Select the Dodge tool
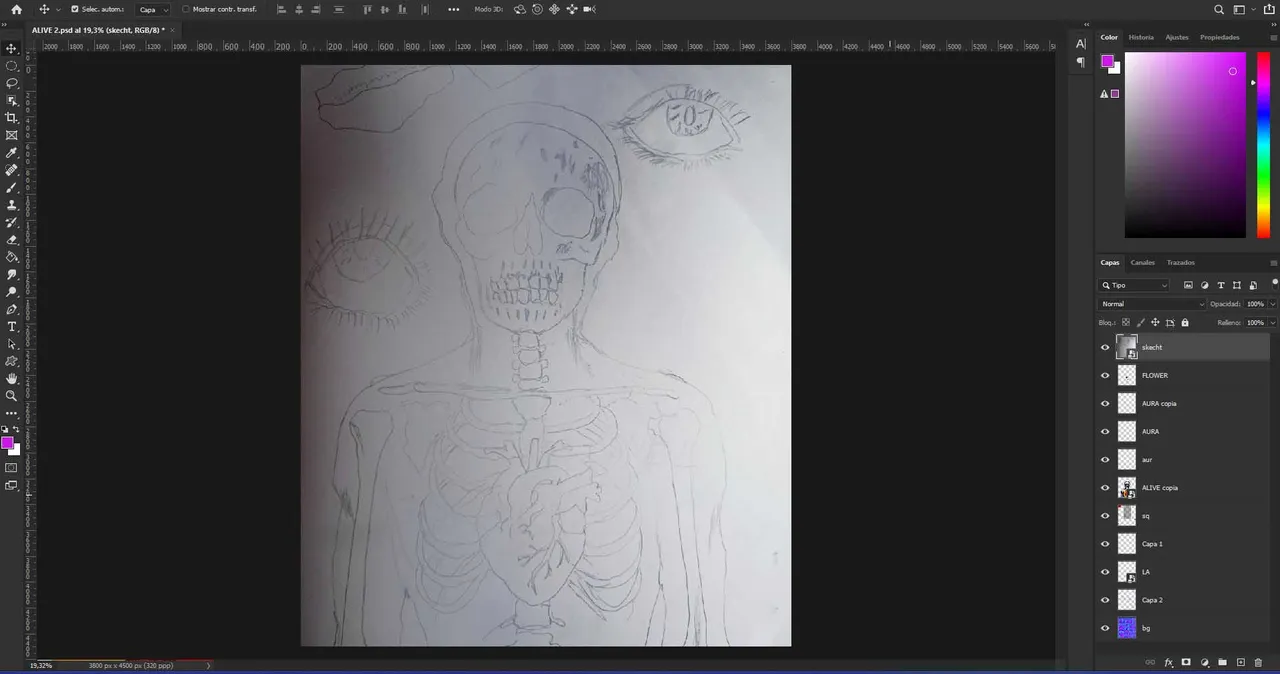 point(12,292)
